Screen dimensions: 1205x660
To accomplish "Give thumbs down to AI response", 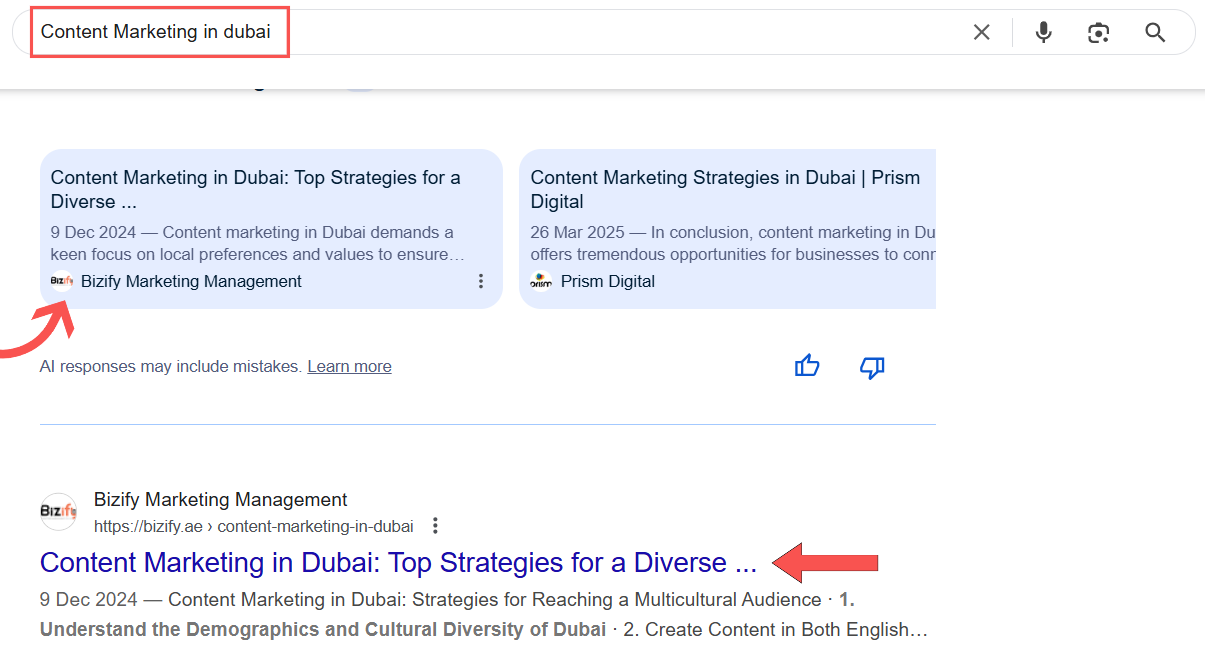I will point(872,367).
